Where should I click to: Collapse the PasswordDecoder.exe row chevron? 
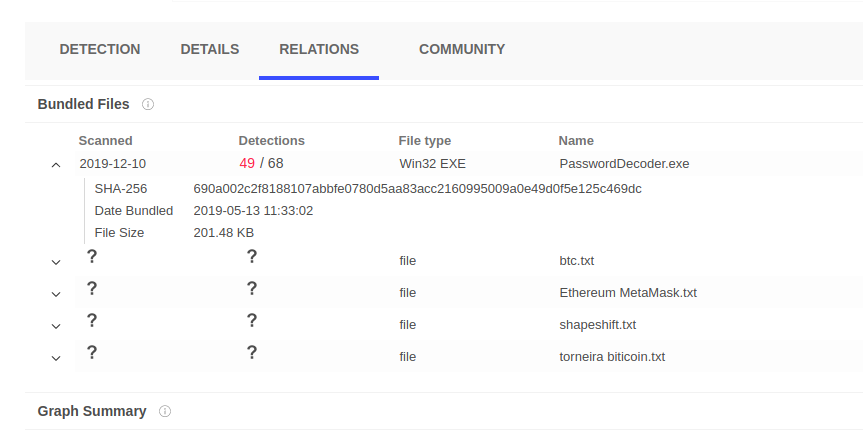pyautogui.click(x=56, y=165)
